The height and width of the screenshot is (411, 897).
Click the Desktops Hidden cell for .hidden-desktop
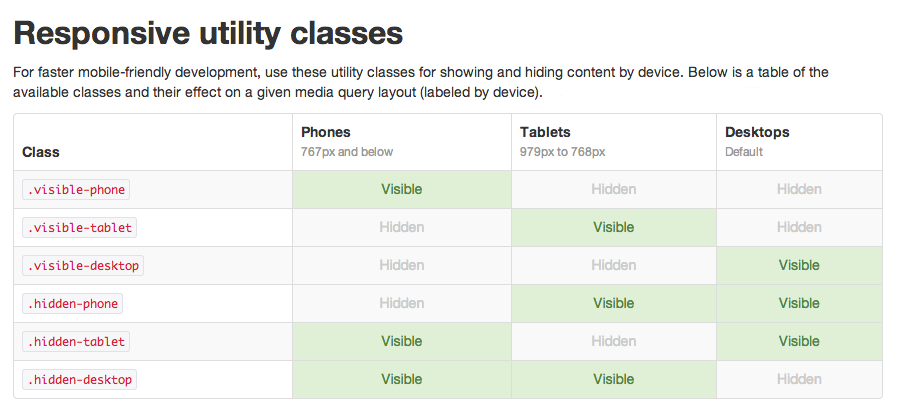799,379
